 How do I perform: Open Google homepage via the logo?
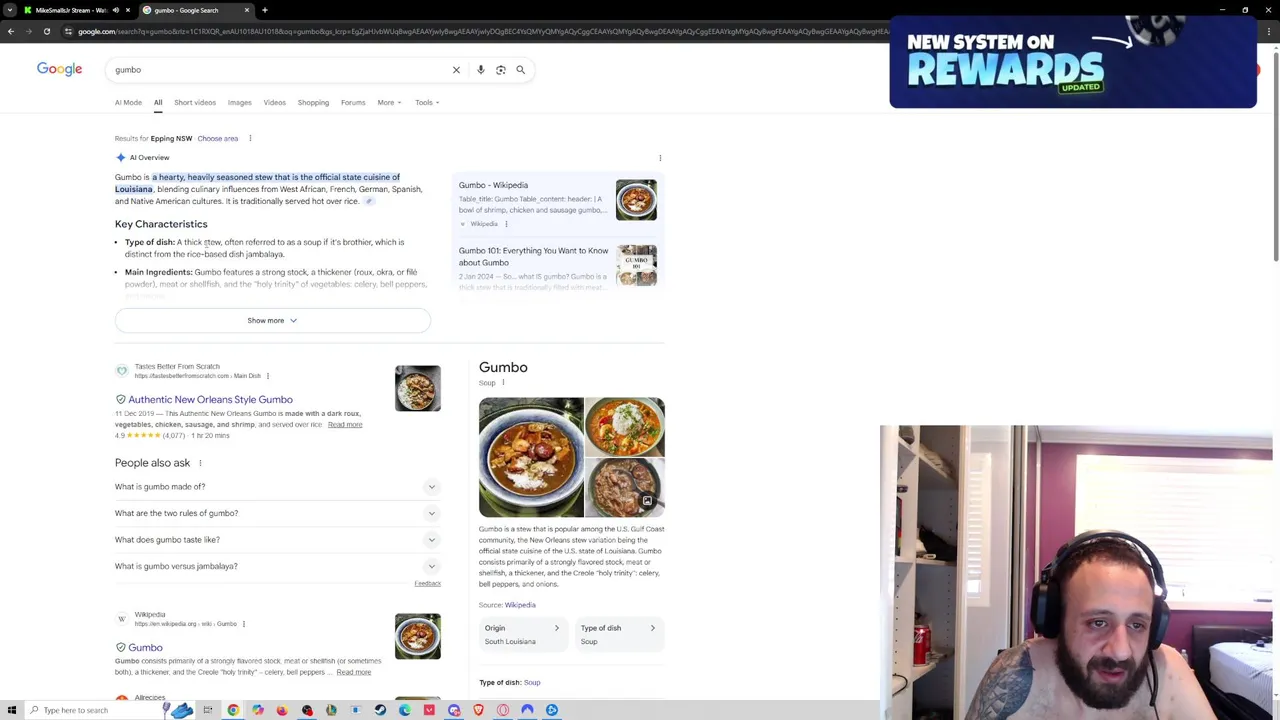[x=59, y=69]
